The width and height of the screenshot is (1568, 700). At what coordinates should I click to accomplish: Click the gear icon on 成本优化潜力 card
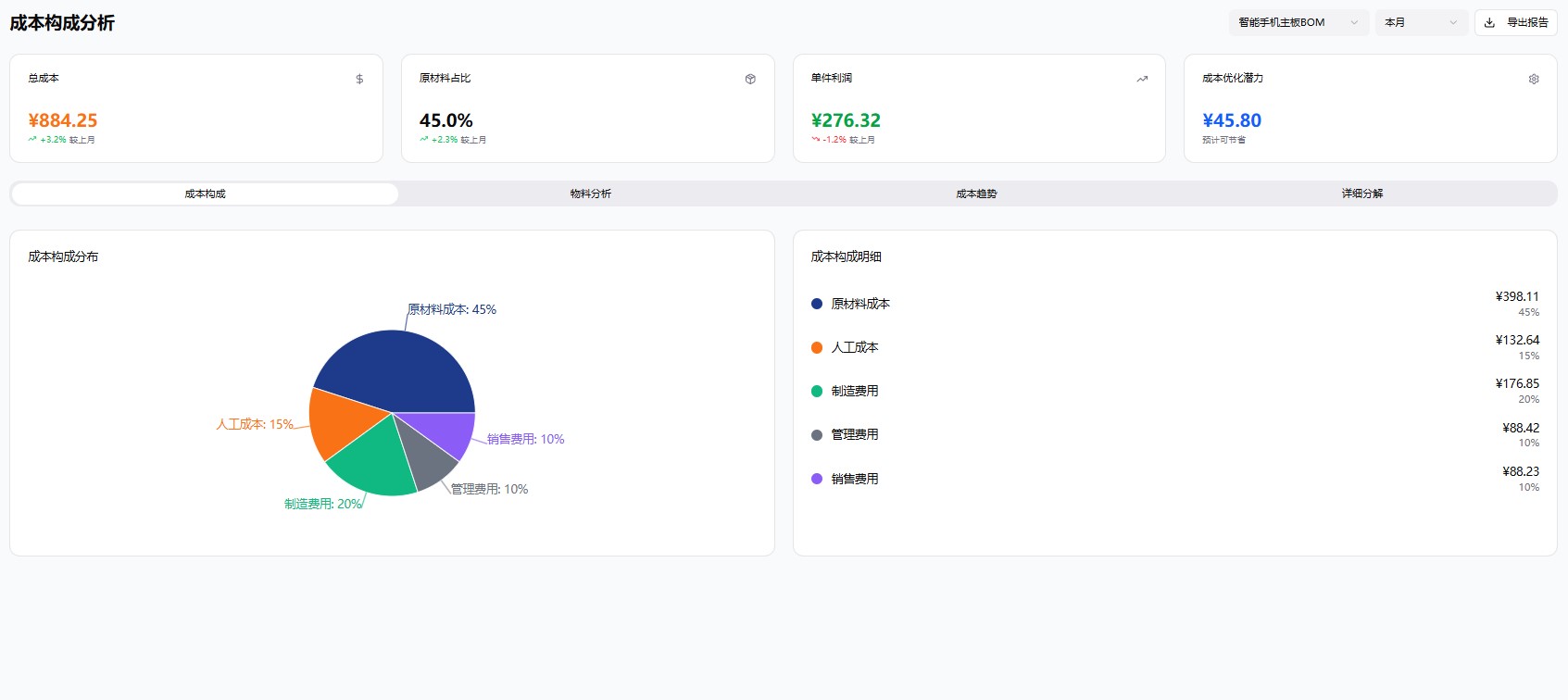tap(1534, 80)
